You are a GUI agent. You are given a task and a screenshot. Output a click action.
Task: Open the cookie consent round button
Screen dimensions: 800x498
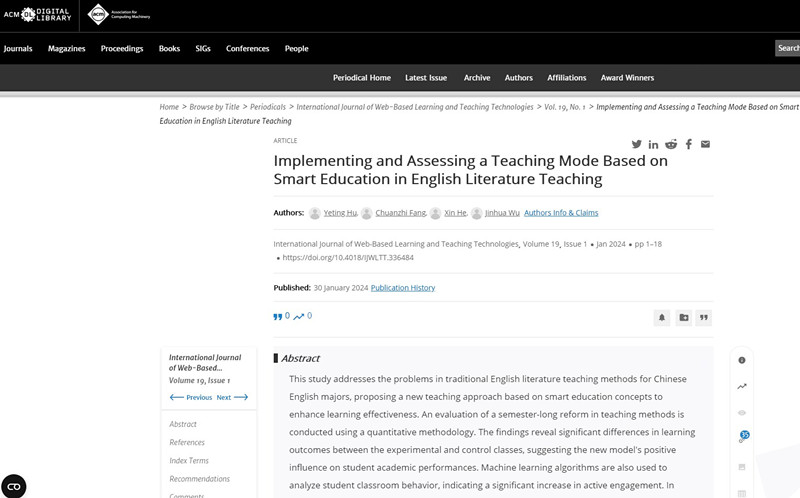(14, 486)
